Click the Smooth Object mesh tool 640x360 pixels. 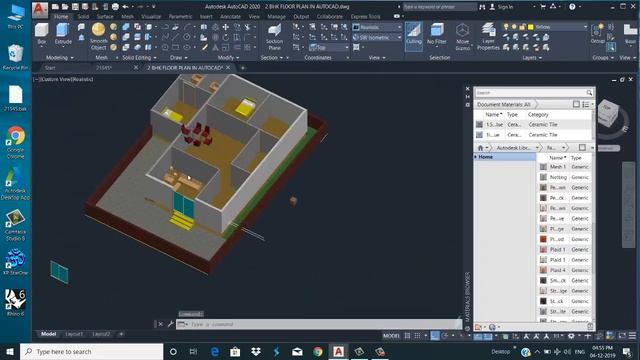pyautogui.click(x=98, y=37)
